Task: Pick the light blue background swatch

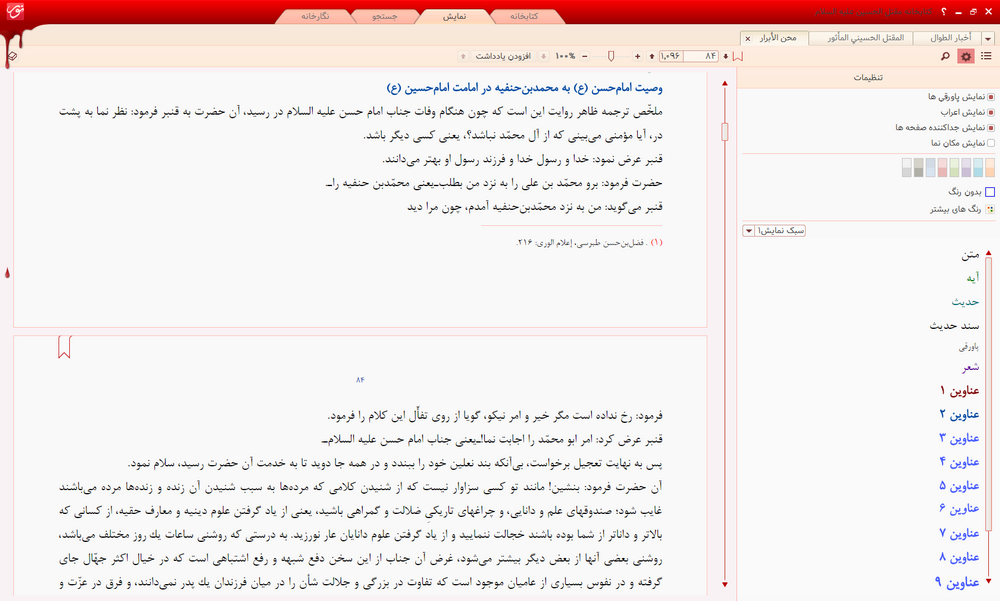Action: pyautogui.click(x=978, y=167)
